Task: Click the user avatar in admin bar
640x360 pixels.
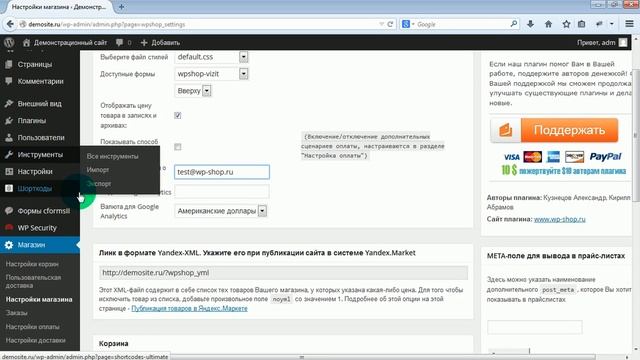Action: 623,42
